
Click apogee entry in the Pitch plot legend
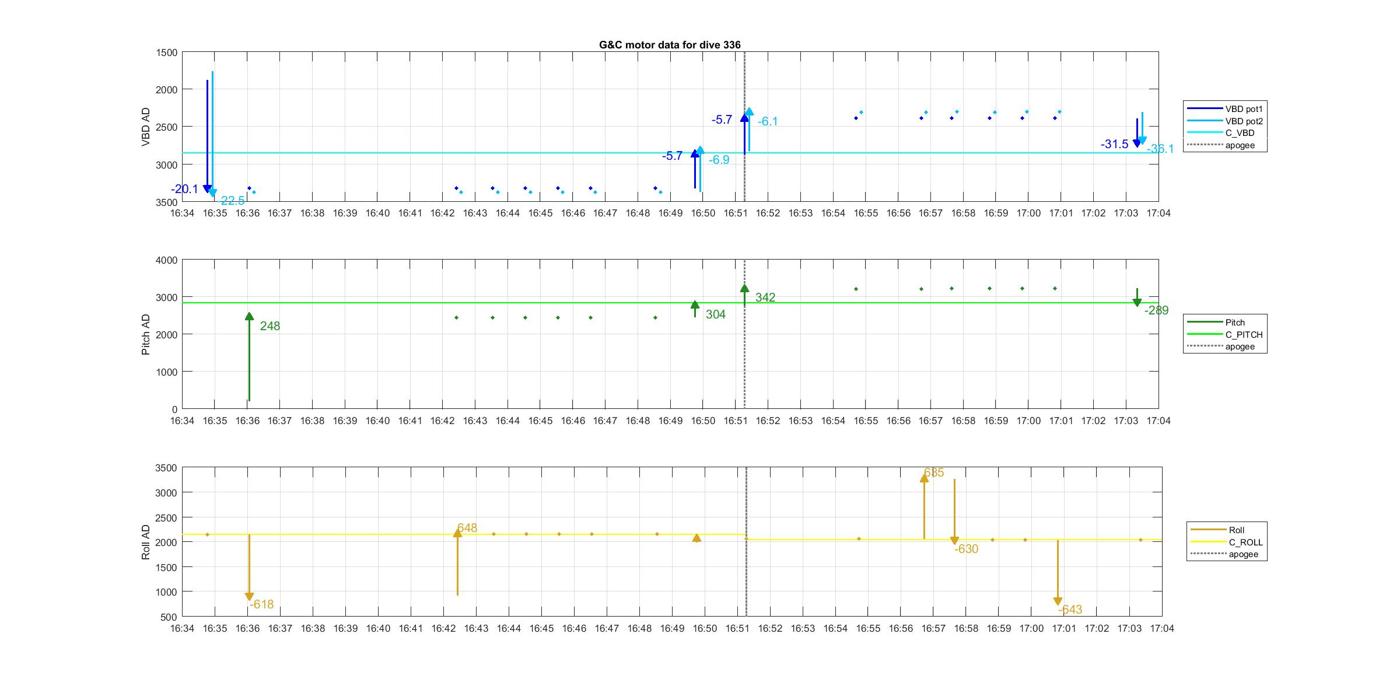click(1221, 346)
